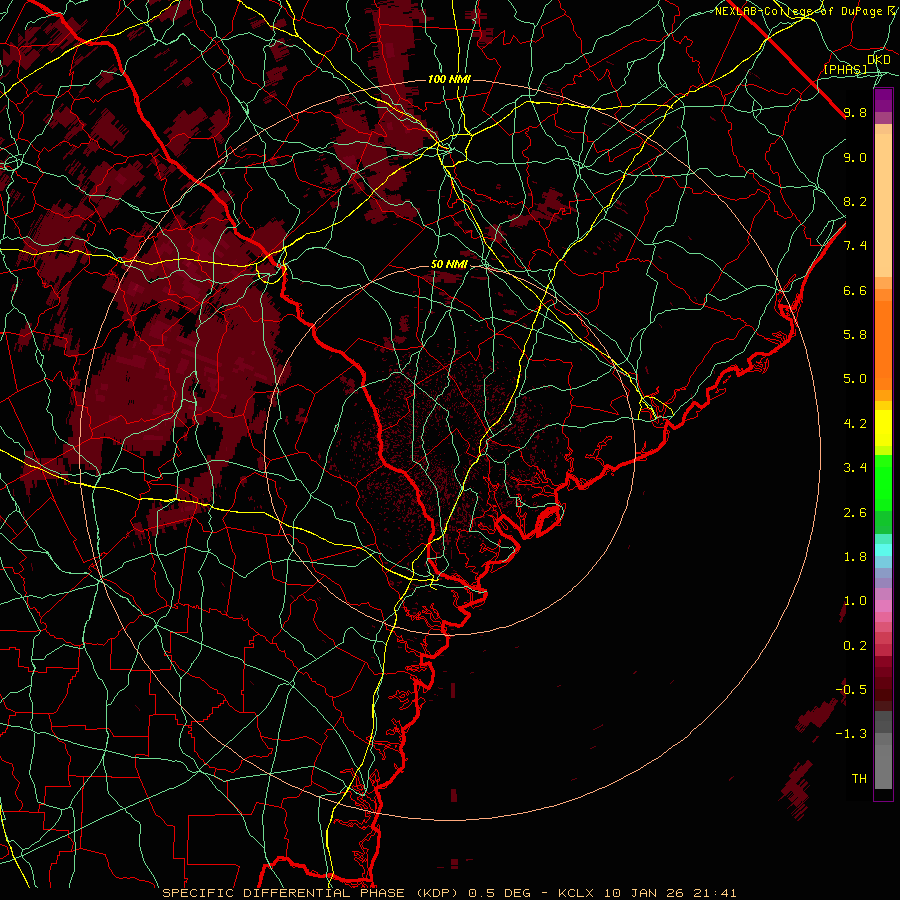
Task: Click the -1.3 value on color scale
Action: pyautogui.click(x=851, y=734)
